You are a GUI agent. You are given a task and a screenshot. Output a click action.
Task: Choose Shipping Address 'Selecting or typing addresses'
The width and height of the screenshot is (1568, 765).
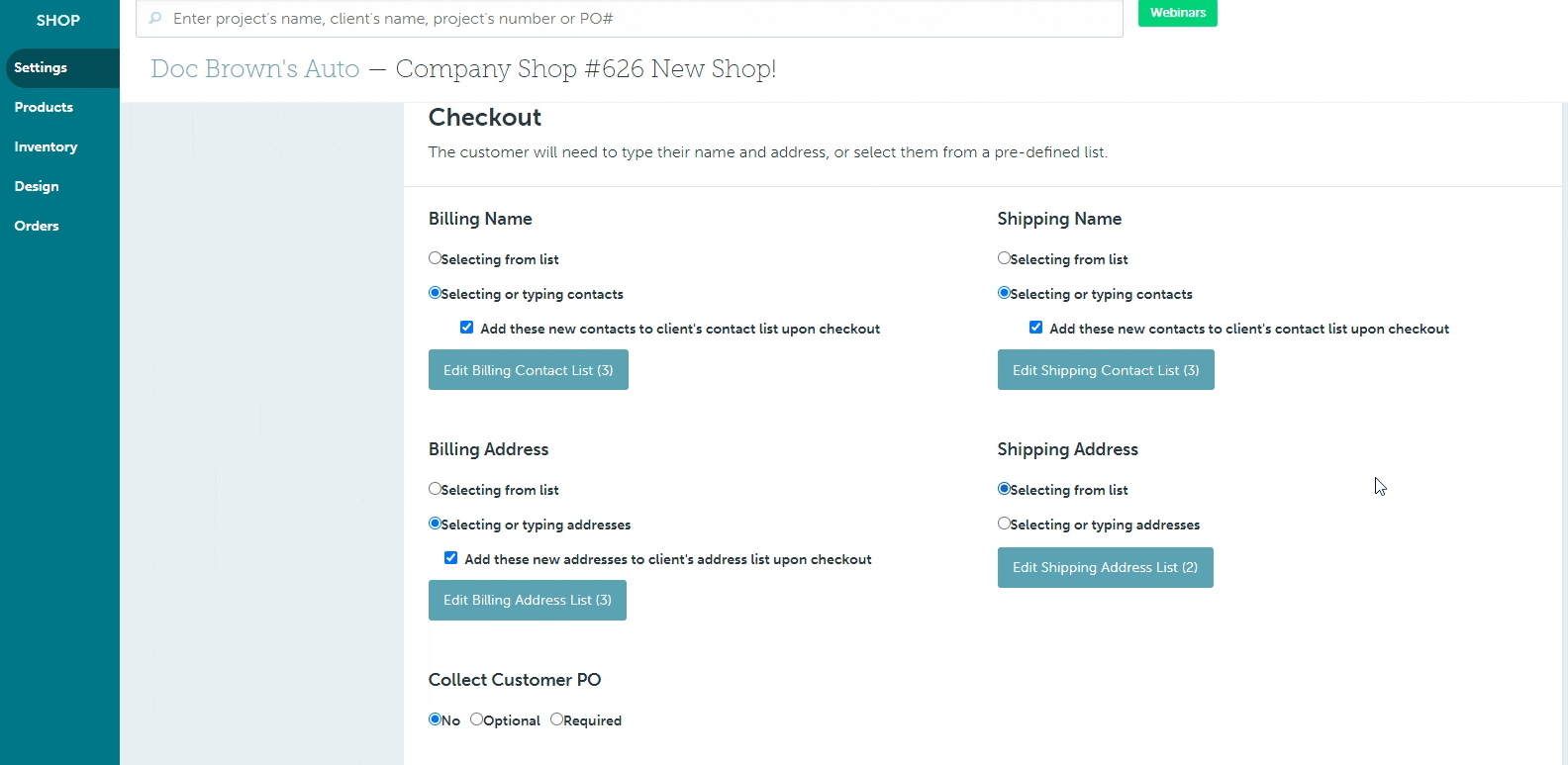pyautogui.click(x=1004, y=524)
